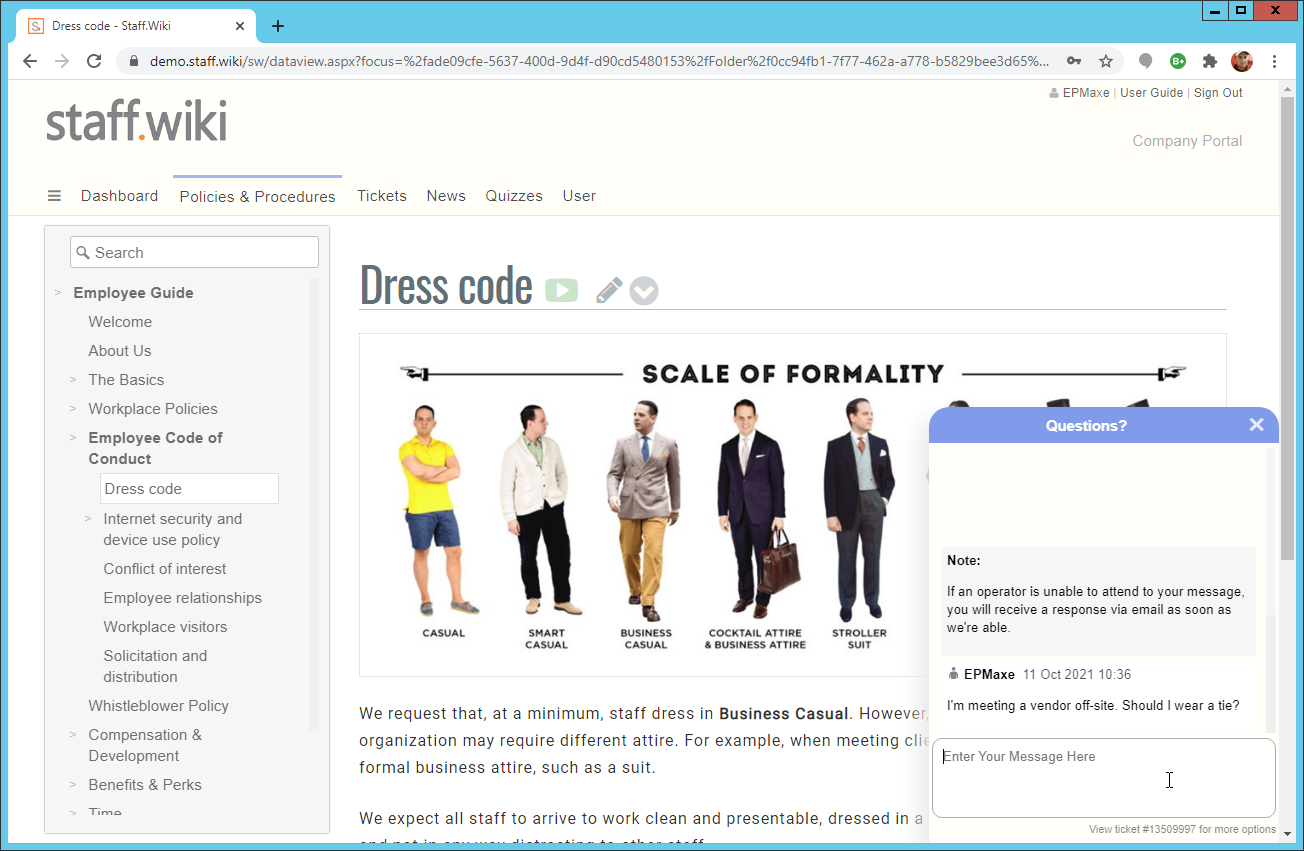The image size is (1304, 851).
Task: Expand the Employee Guide tree node
Action: (58, 293)
